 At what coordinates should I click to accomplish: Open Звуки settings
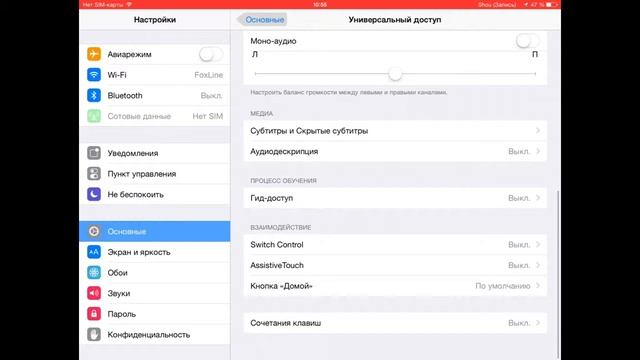(155, 293)
